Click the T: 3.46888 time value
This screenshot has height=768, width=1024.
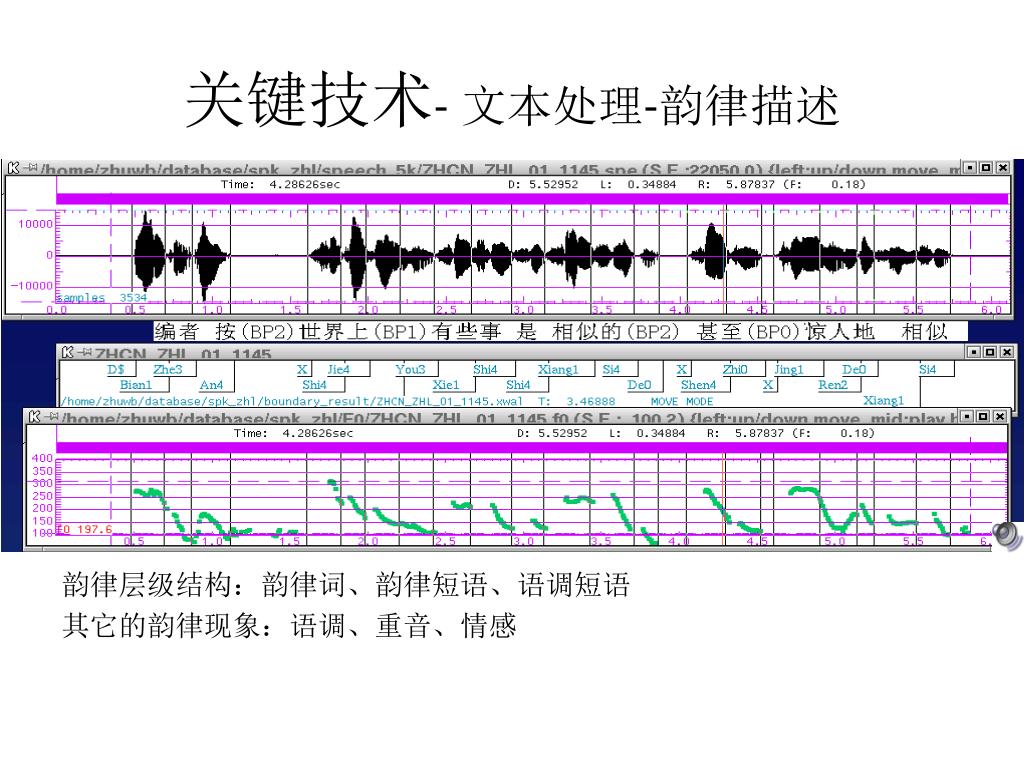point(577,401)
